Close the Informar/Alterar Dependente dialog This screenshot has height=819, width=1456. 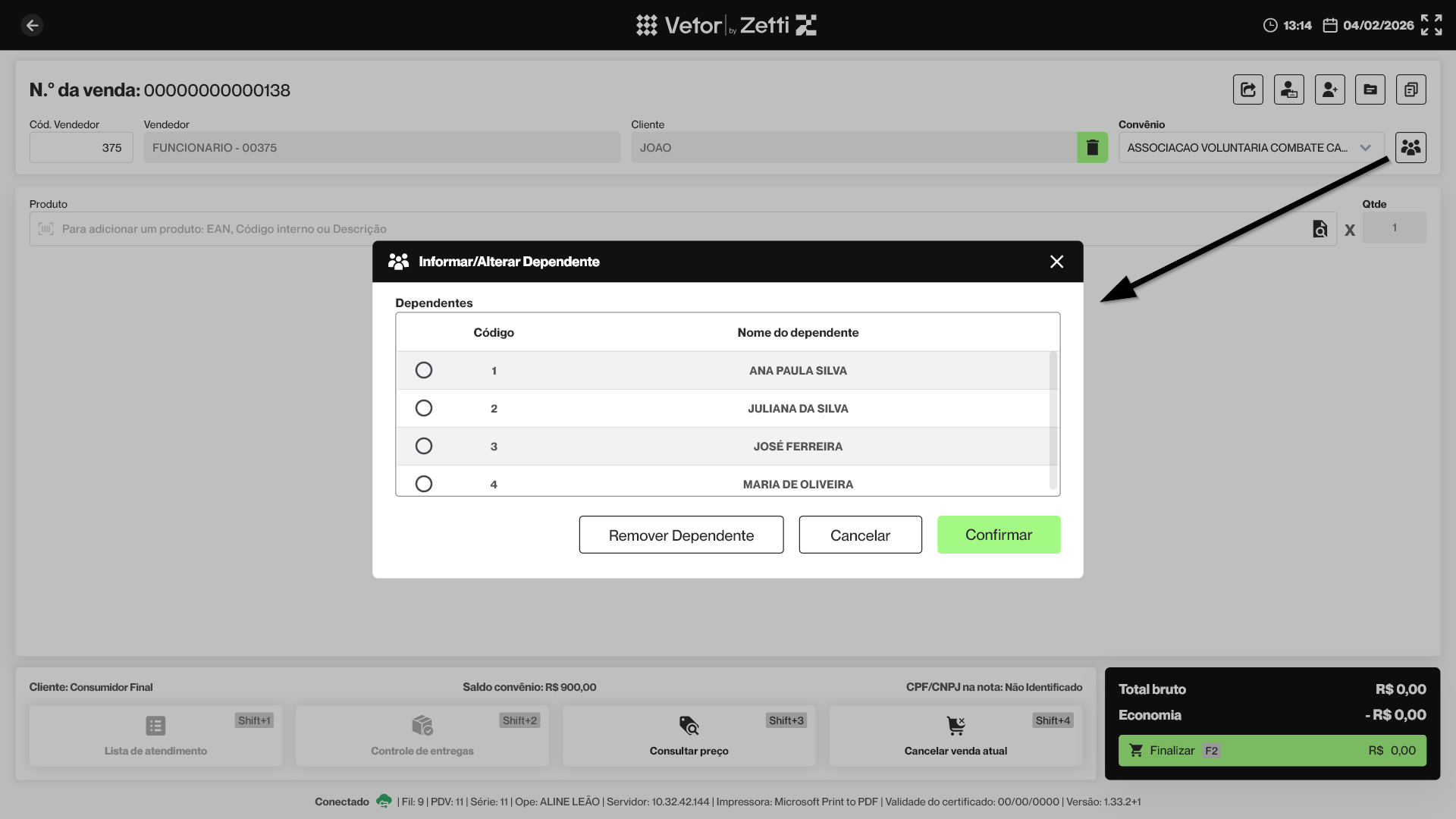coord(1056,262)
